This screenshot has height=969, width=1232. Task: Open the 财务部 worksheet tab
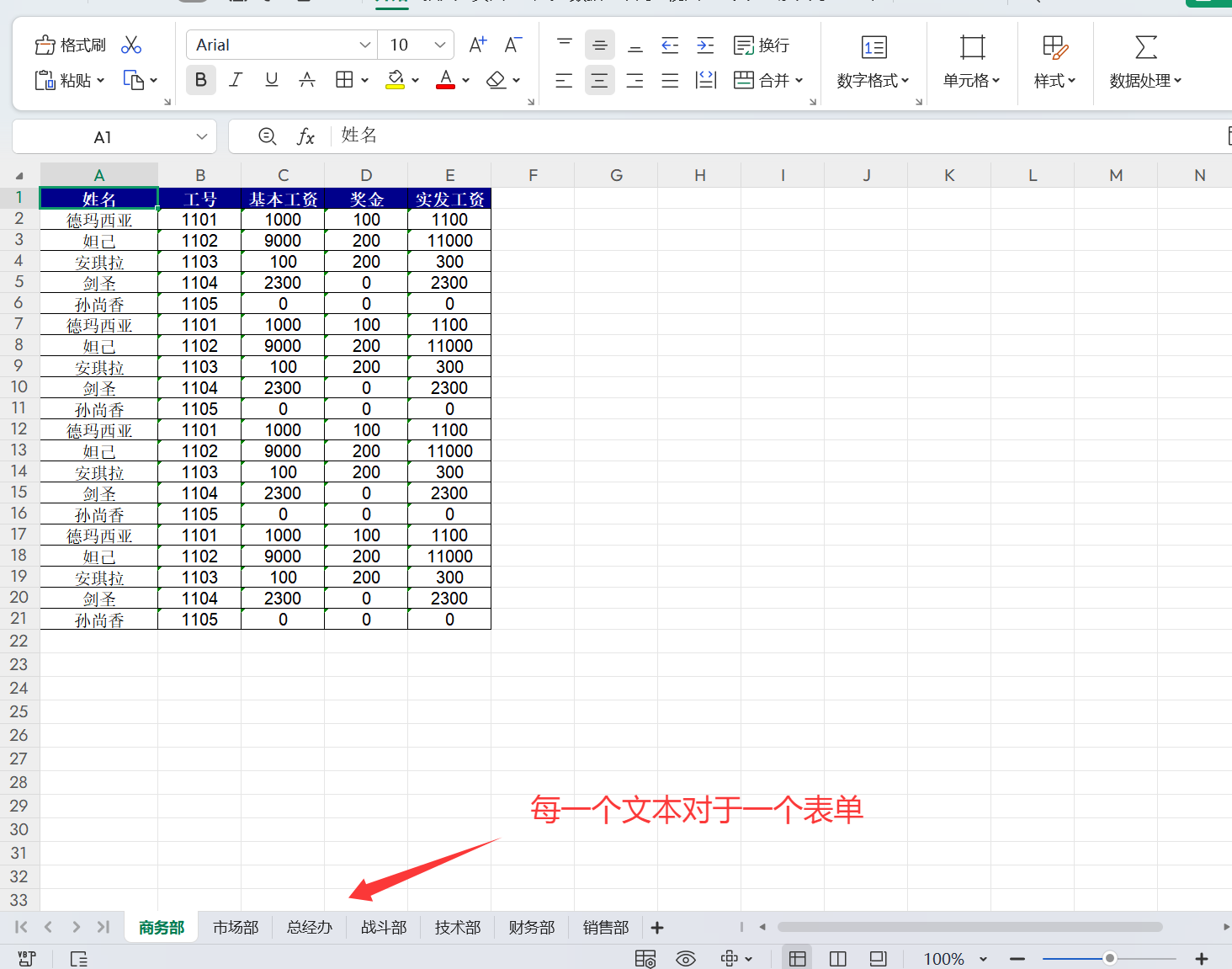tap(531, 927)
